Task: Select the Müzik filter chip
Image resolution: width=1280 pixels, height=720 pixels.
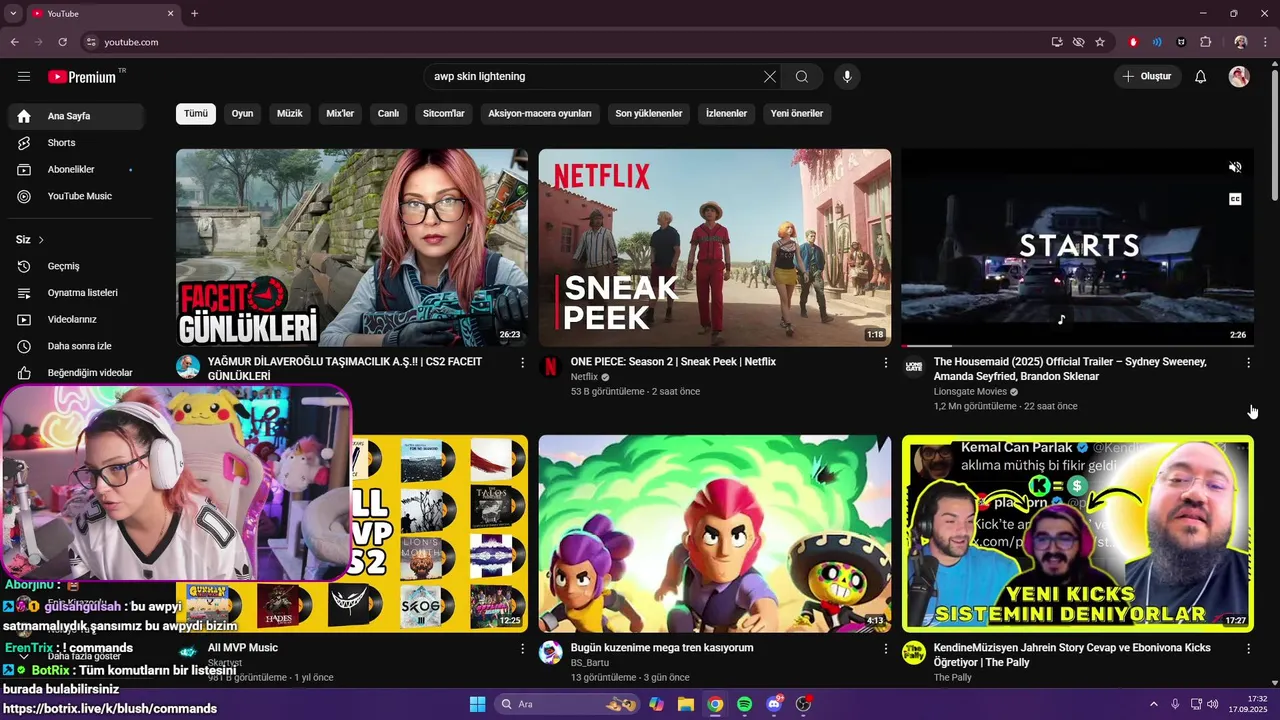Action: pyautogui.click(x=289, y=113)
